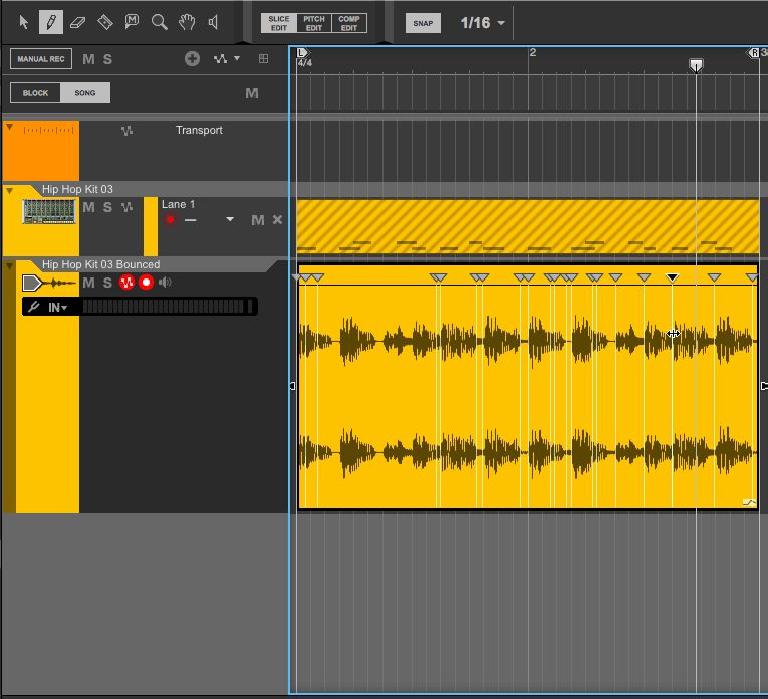
Task: Open the IN audio input dropdown
Action: (57, 308)
